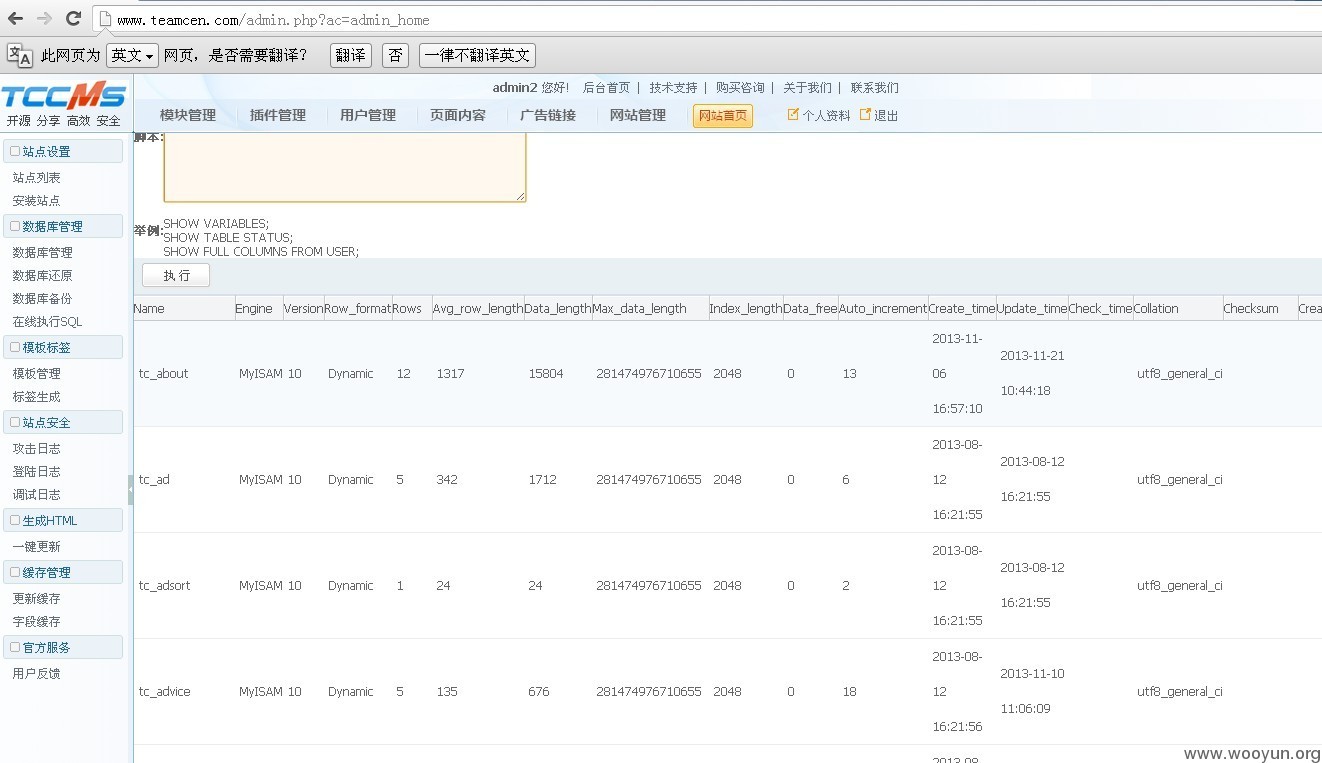Open the 网站管理 menu
Viewport: 1322px width, 763px height.
tap(638, 115)
